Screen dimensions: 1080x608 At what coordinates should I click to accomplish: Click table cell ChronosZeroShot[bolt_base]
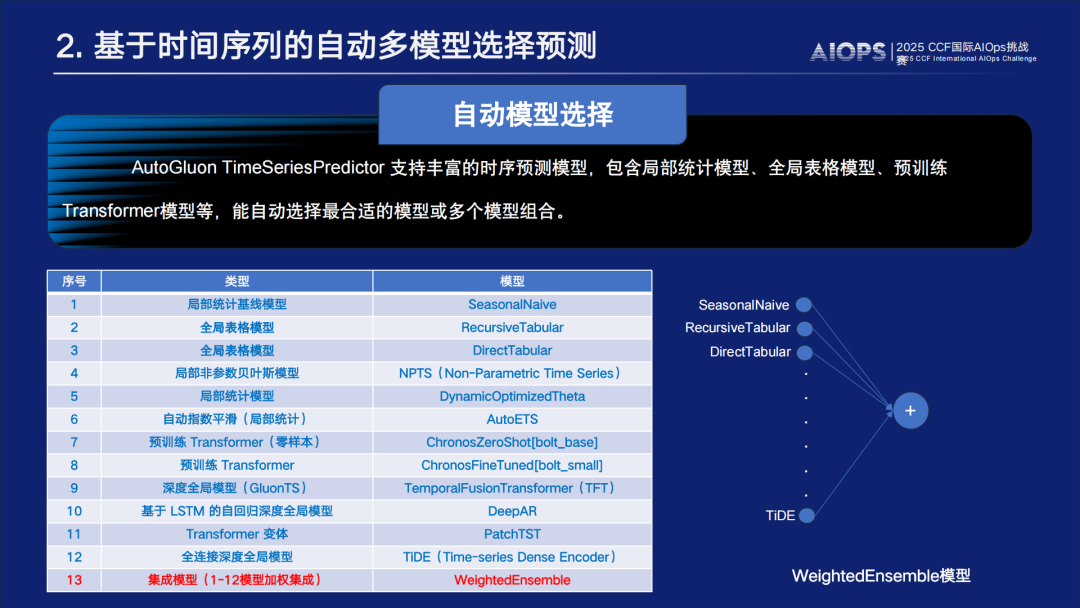512,442
